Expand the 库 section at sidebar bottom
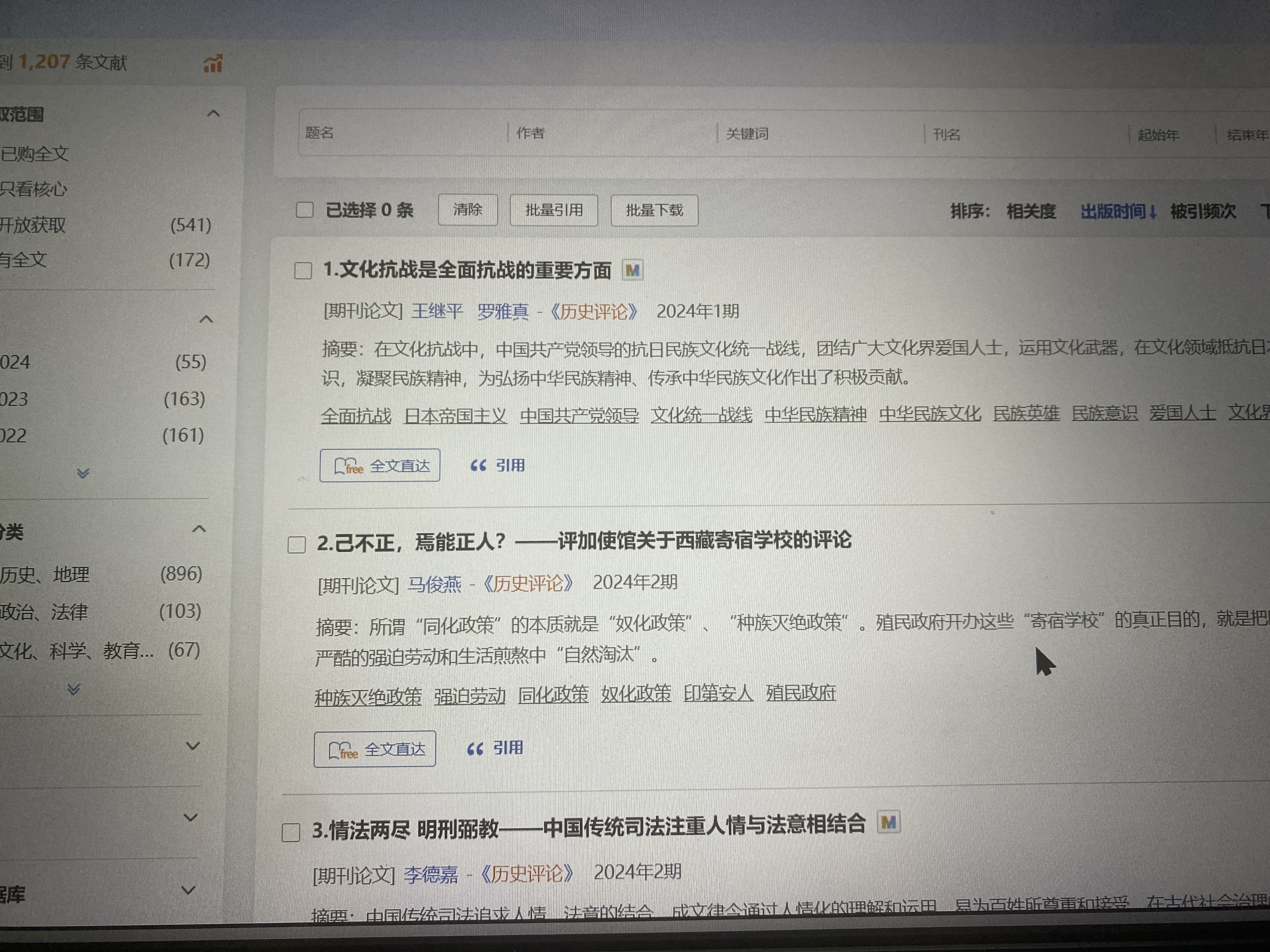This screenshot has height=952, width=1270. pyautogui.click(x=188, y=890)
